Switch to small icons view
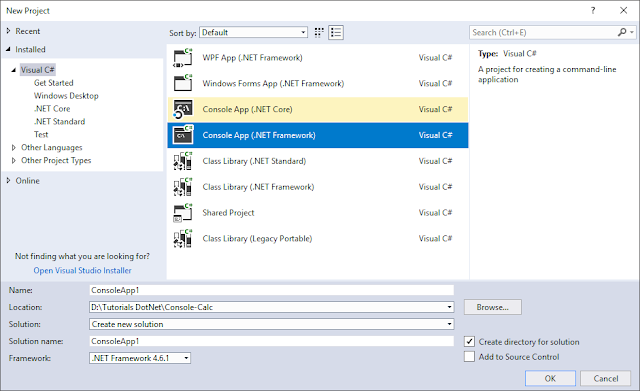This screenshot has width=640, height=391. coord(319,32)
